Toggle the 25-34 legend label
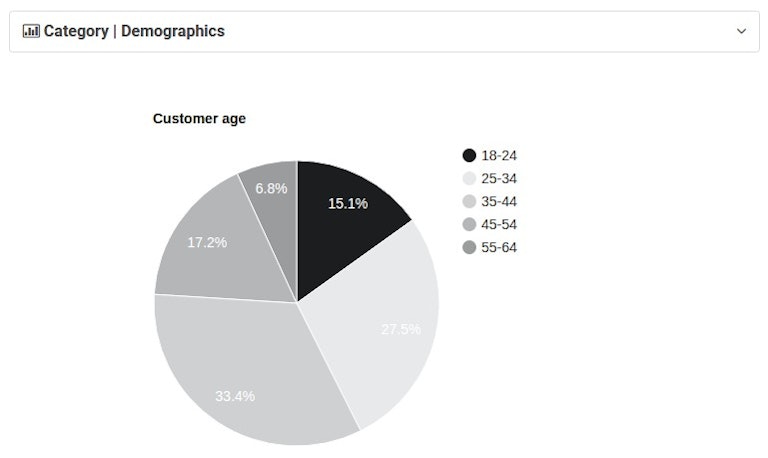 499,178
